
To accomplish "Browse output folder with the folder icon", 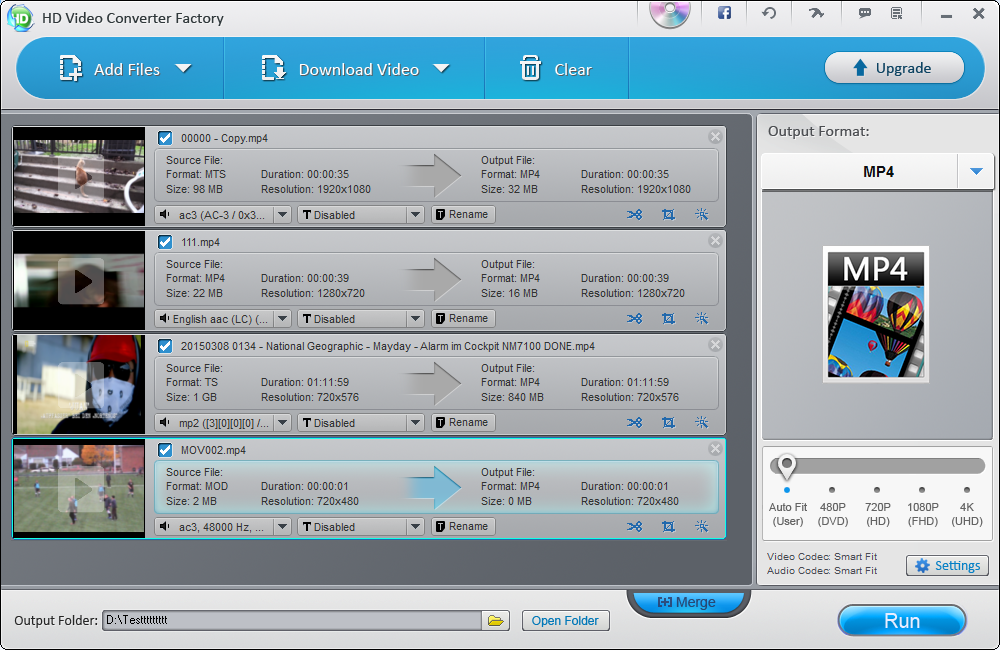I will [x=496, y=620].
